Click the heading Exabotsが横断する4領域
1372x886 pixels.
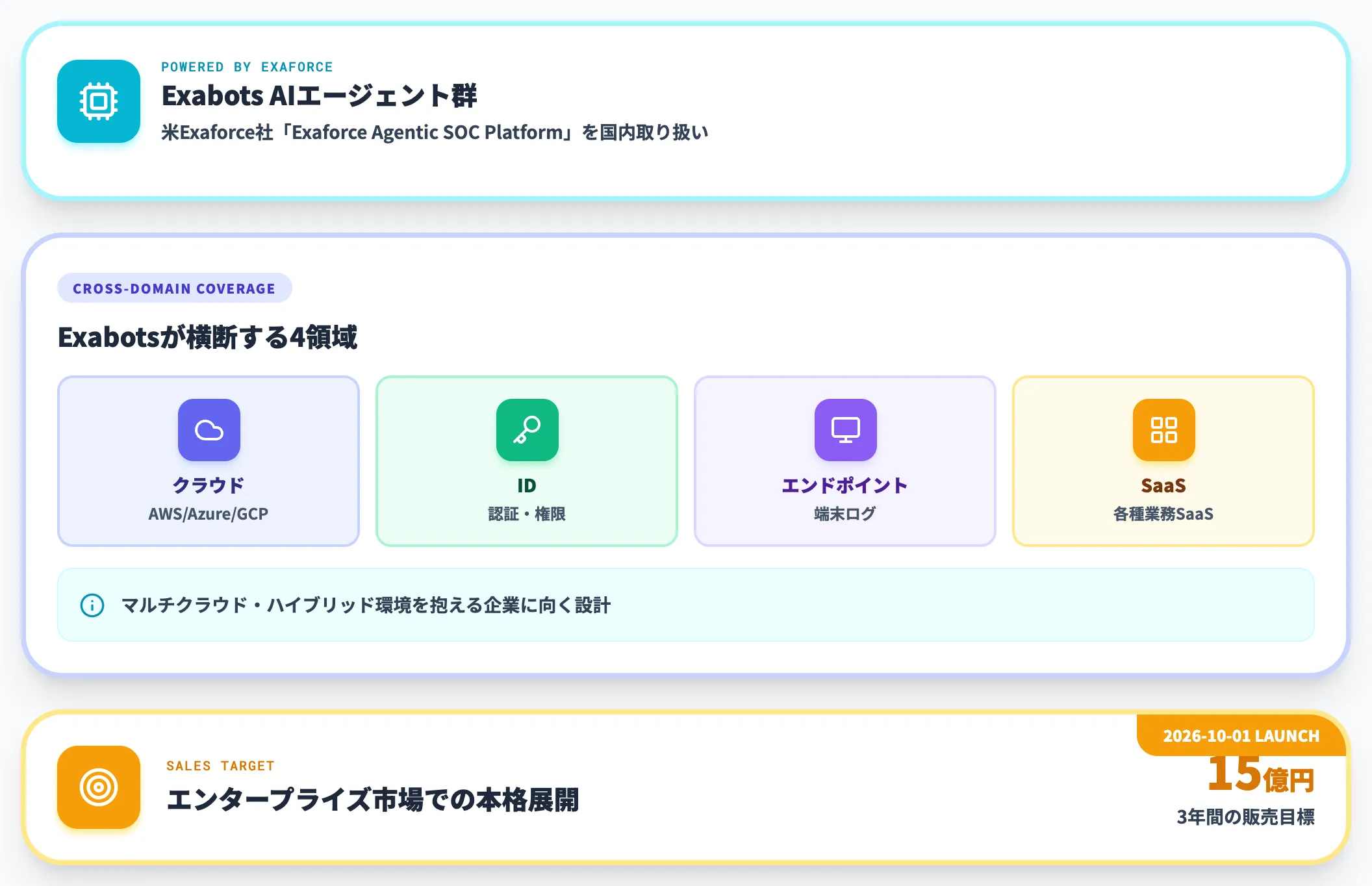pos(207,337)
